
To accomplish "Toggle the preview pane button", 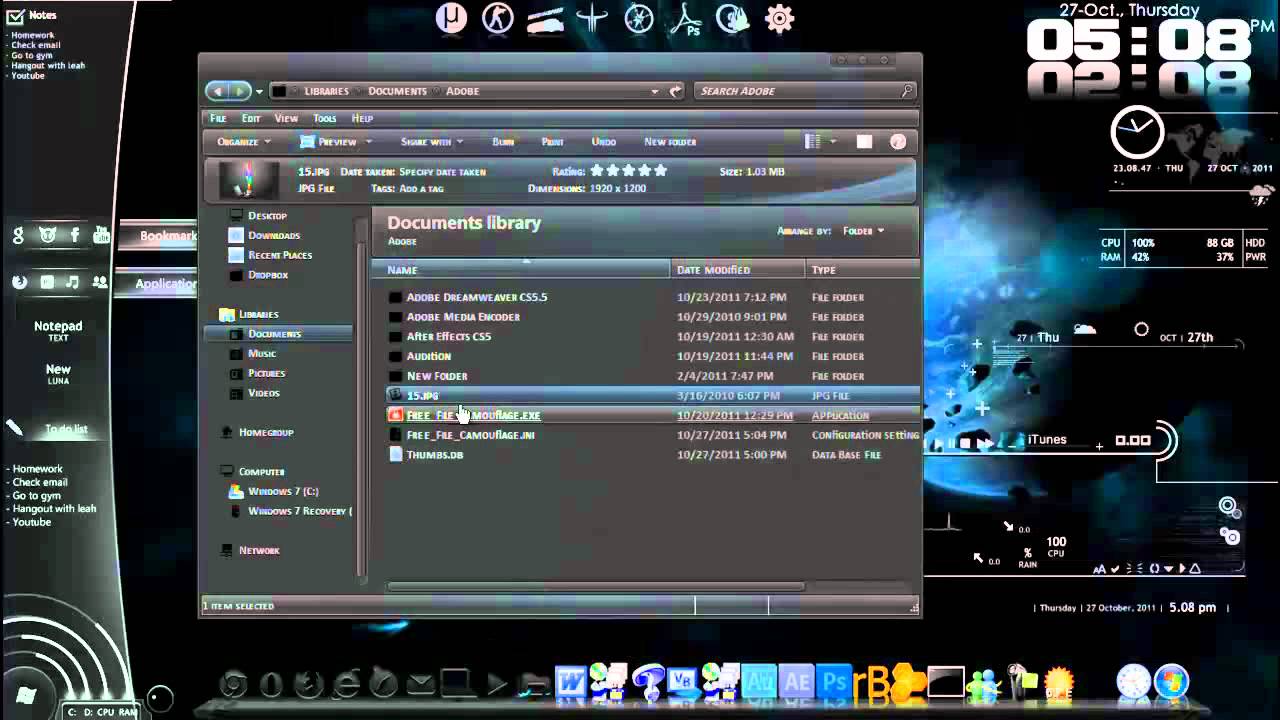I will pyautogui.click(x=864, y=142).
